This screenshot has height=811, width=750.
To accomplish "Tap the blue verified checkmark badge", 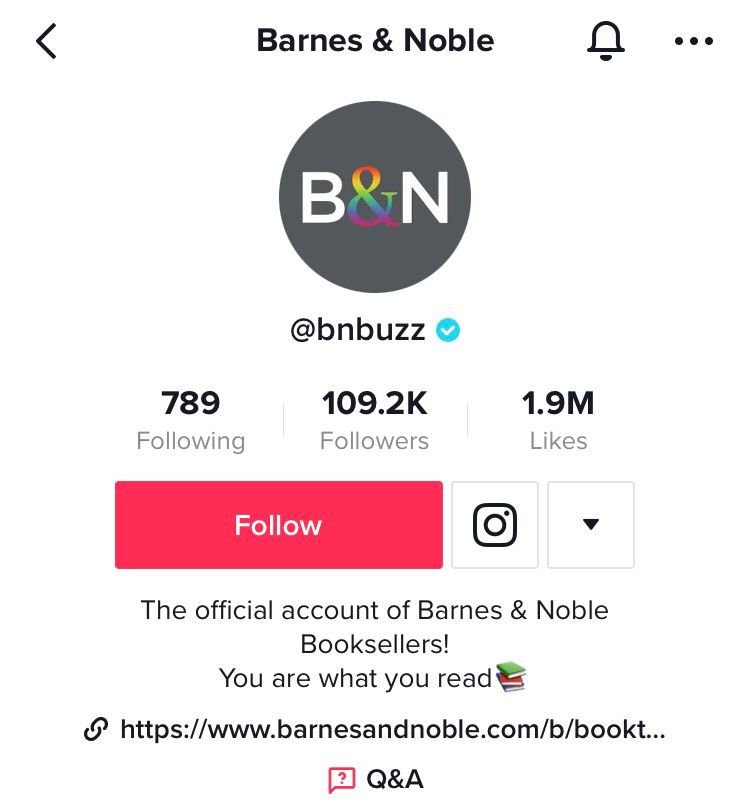I will [x=448, y=330].
